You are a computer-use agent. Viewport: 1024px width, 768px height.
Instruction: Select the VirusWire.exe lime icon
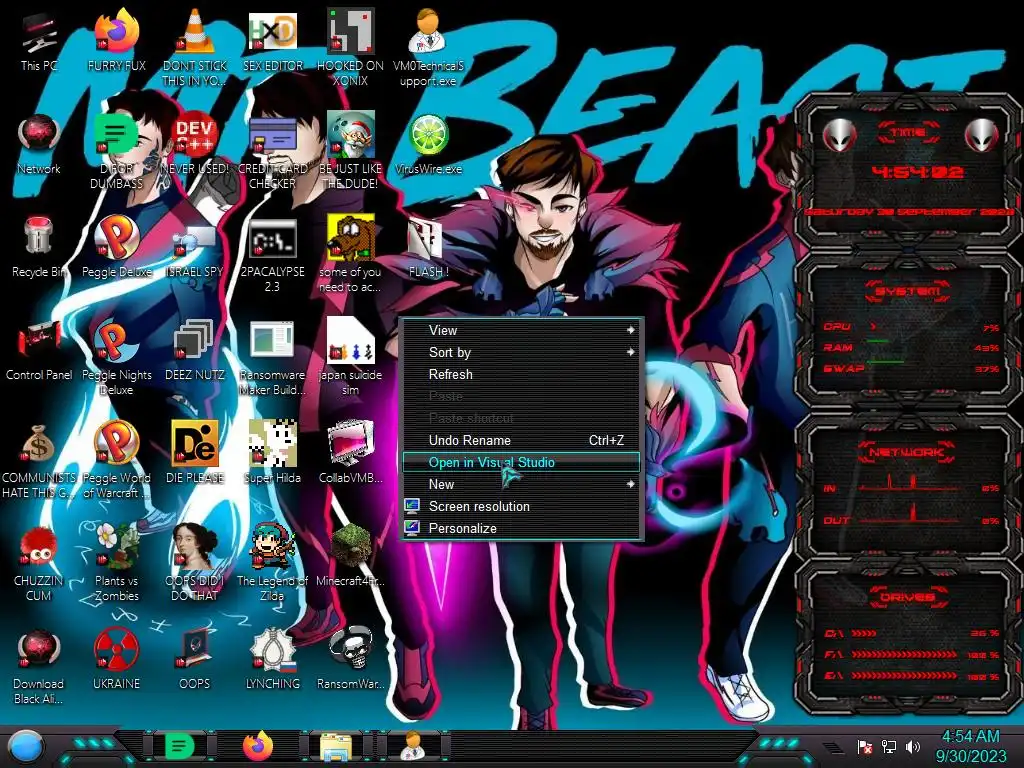tap(428, 144)
